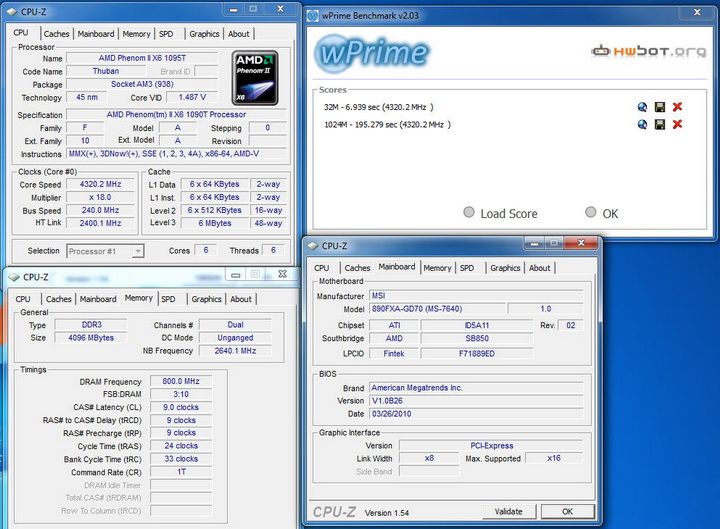Delete the 1024M score with red X
Screen dimensions: 720x529
coord(677,124)
